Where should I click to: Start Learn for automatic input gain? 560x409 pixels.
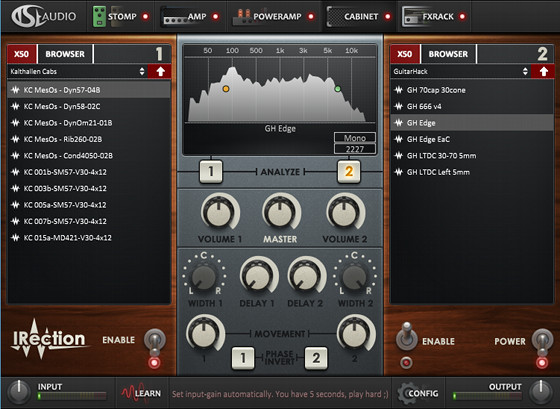coord(141,393)
